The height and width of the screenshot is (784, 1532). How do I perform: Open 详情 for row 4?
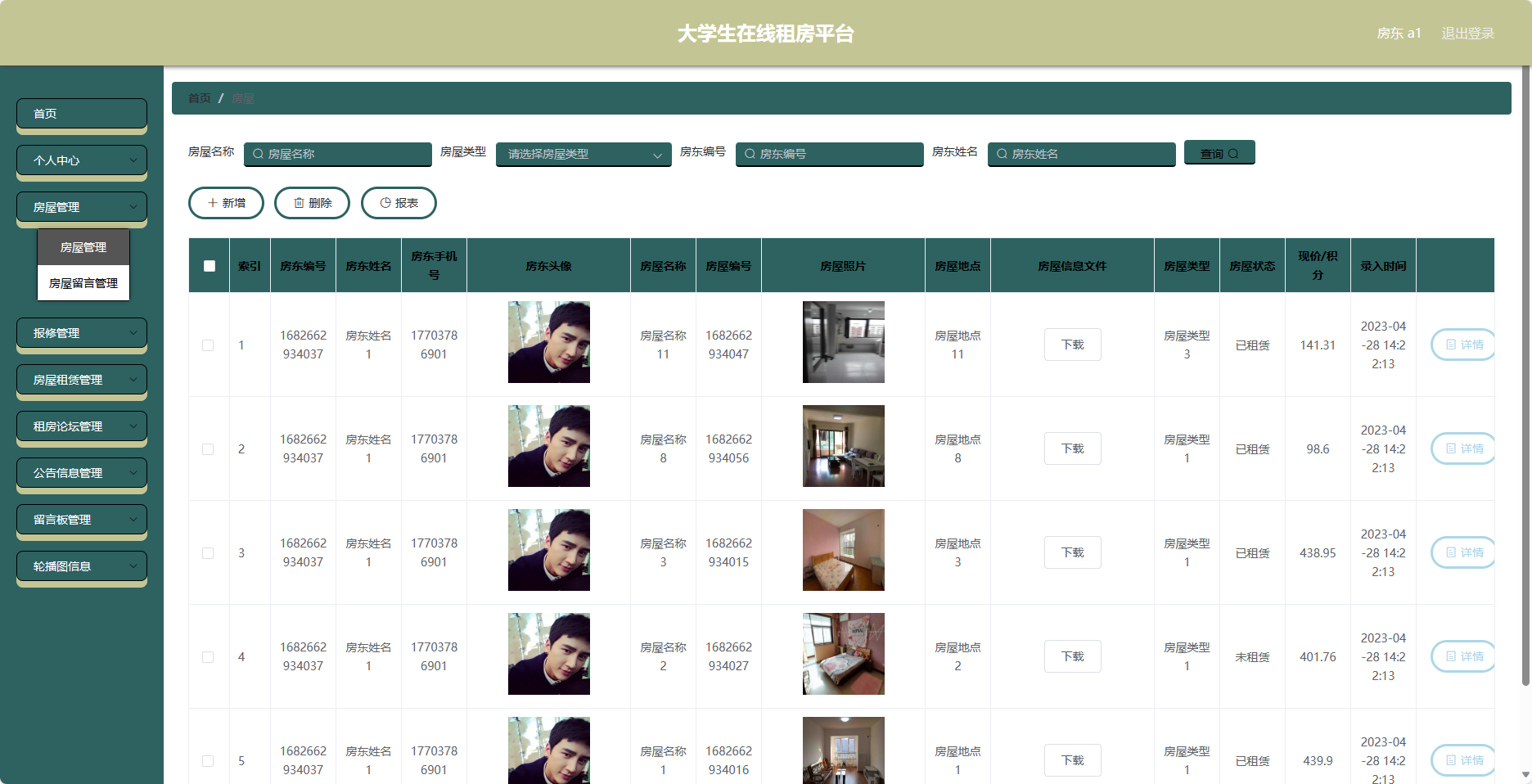click(1462, 656)
